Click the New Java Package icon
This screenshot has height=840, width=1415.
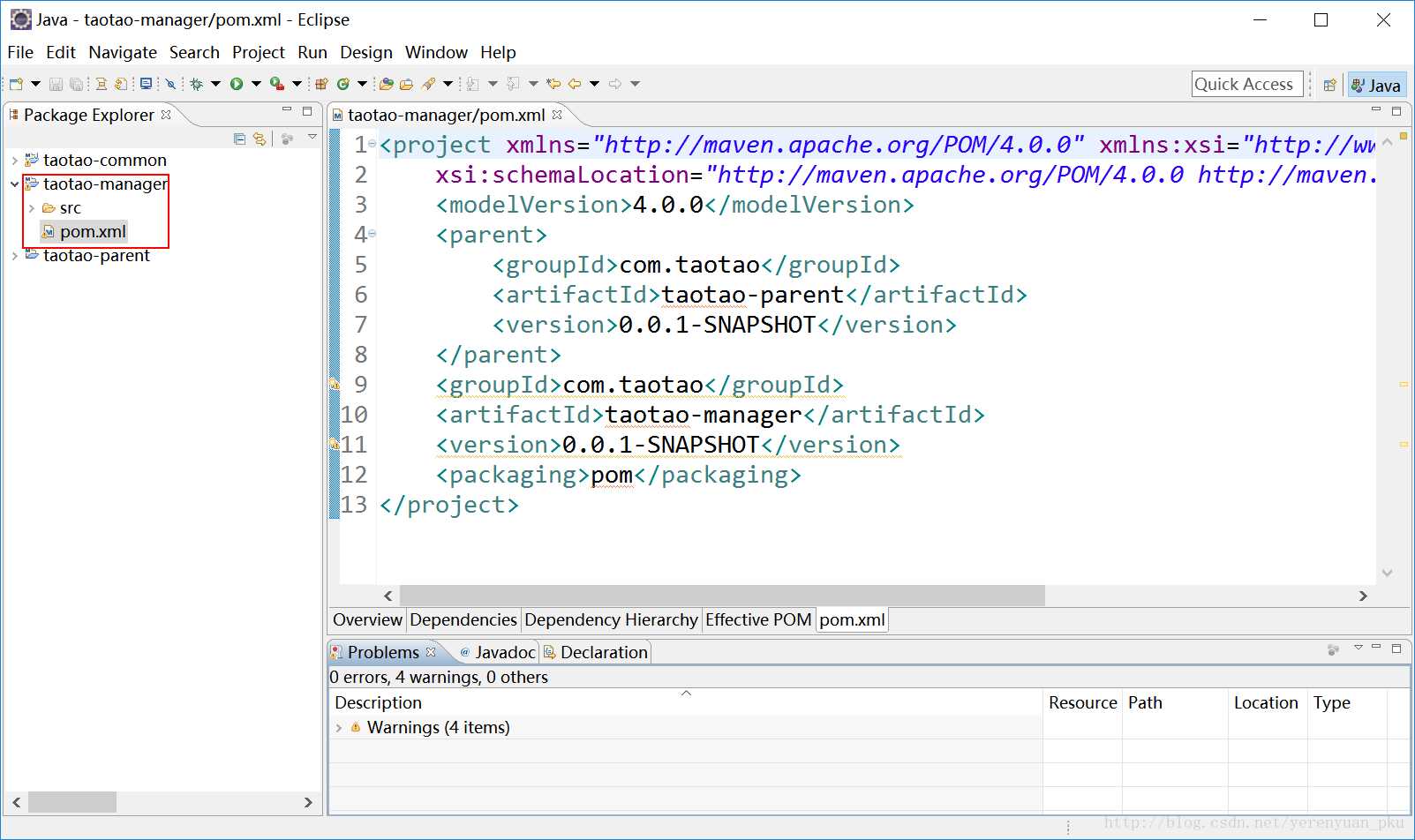321,84
